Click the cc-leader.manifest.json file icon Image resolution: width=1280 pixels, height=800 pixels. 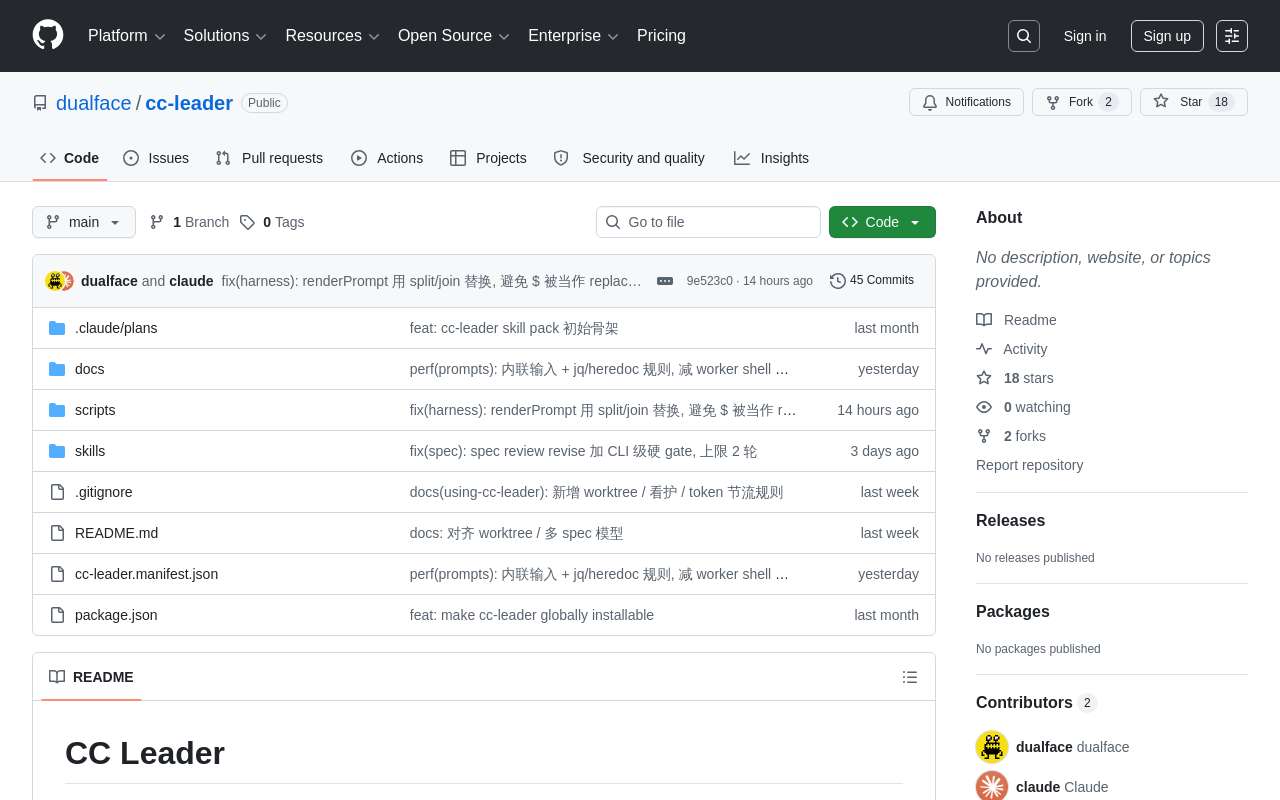click(57, 574)
